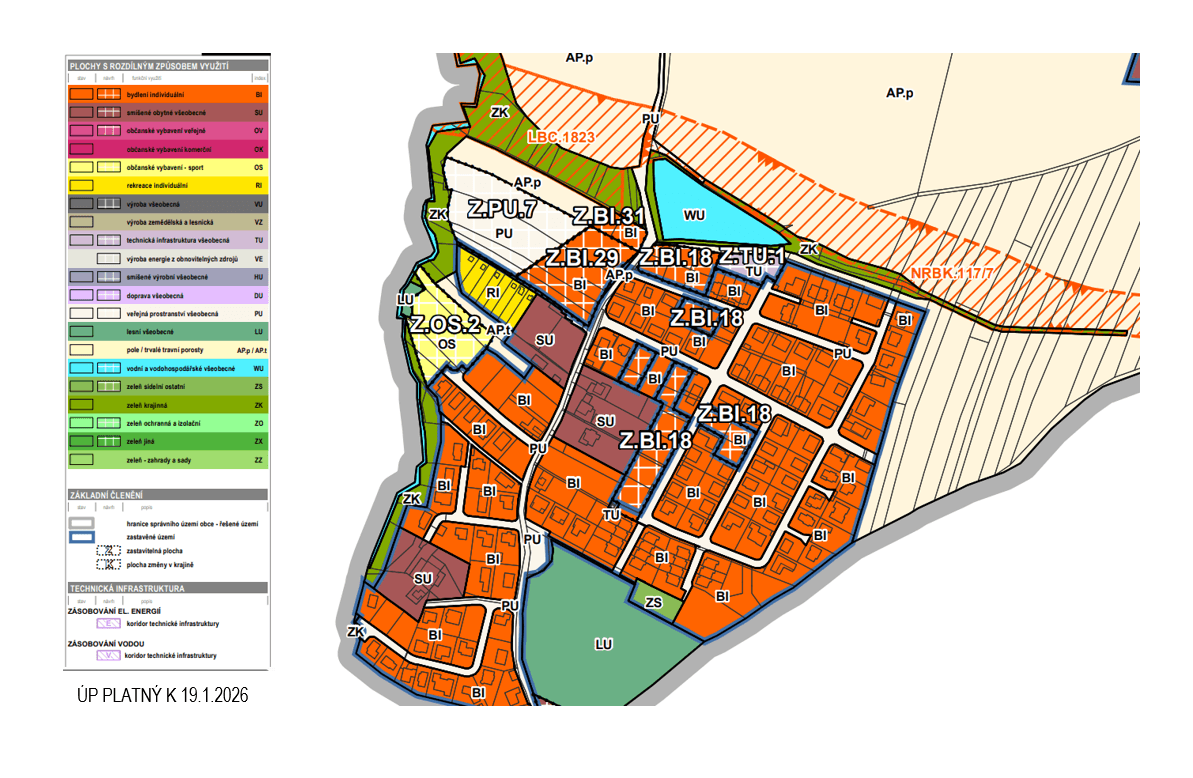
Task: Click the SU "smíšené obytné všeobecné" legend symbol
Action: (80, 113)
